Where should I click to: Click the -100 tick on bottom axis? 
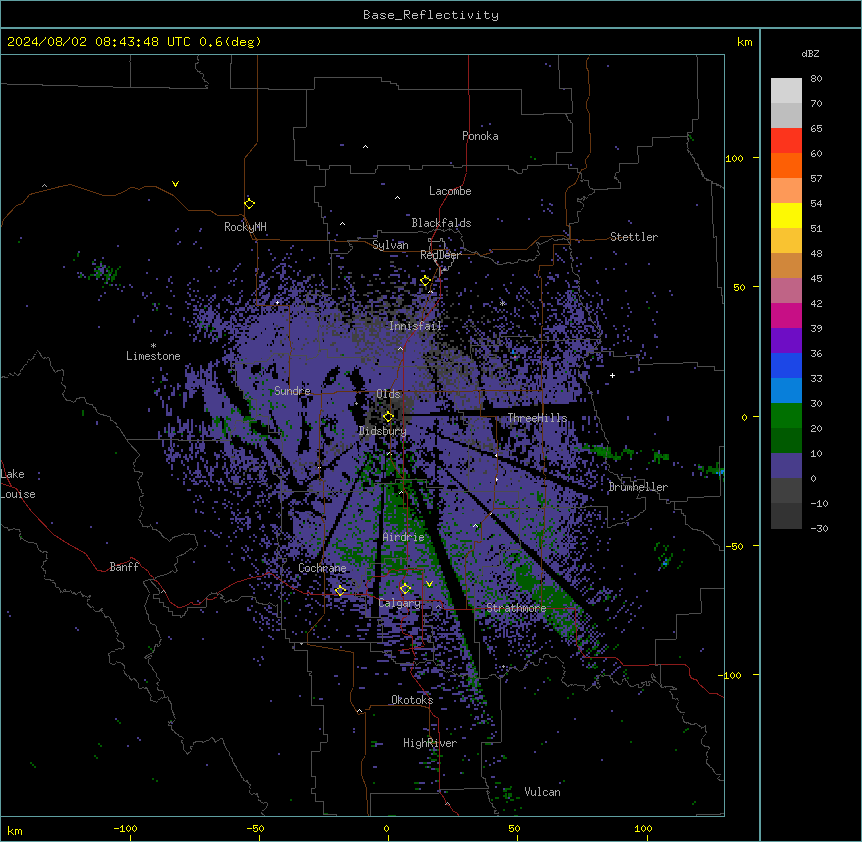pos(125,828)
